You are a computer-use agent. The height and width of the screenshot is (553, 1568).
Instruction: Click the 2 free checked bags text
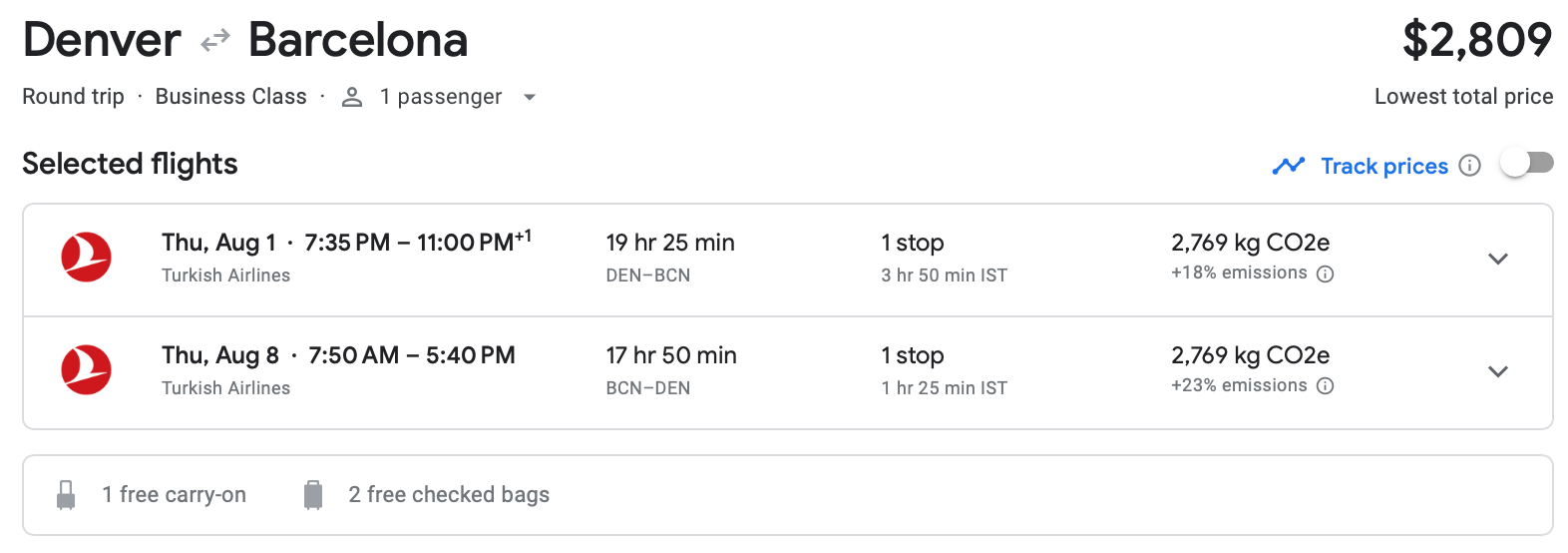448,495
